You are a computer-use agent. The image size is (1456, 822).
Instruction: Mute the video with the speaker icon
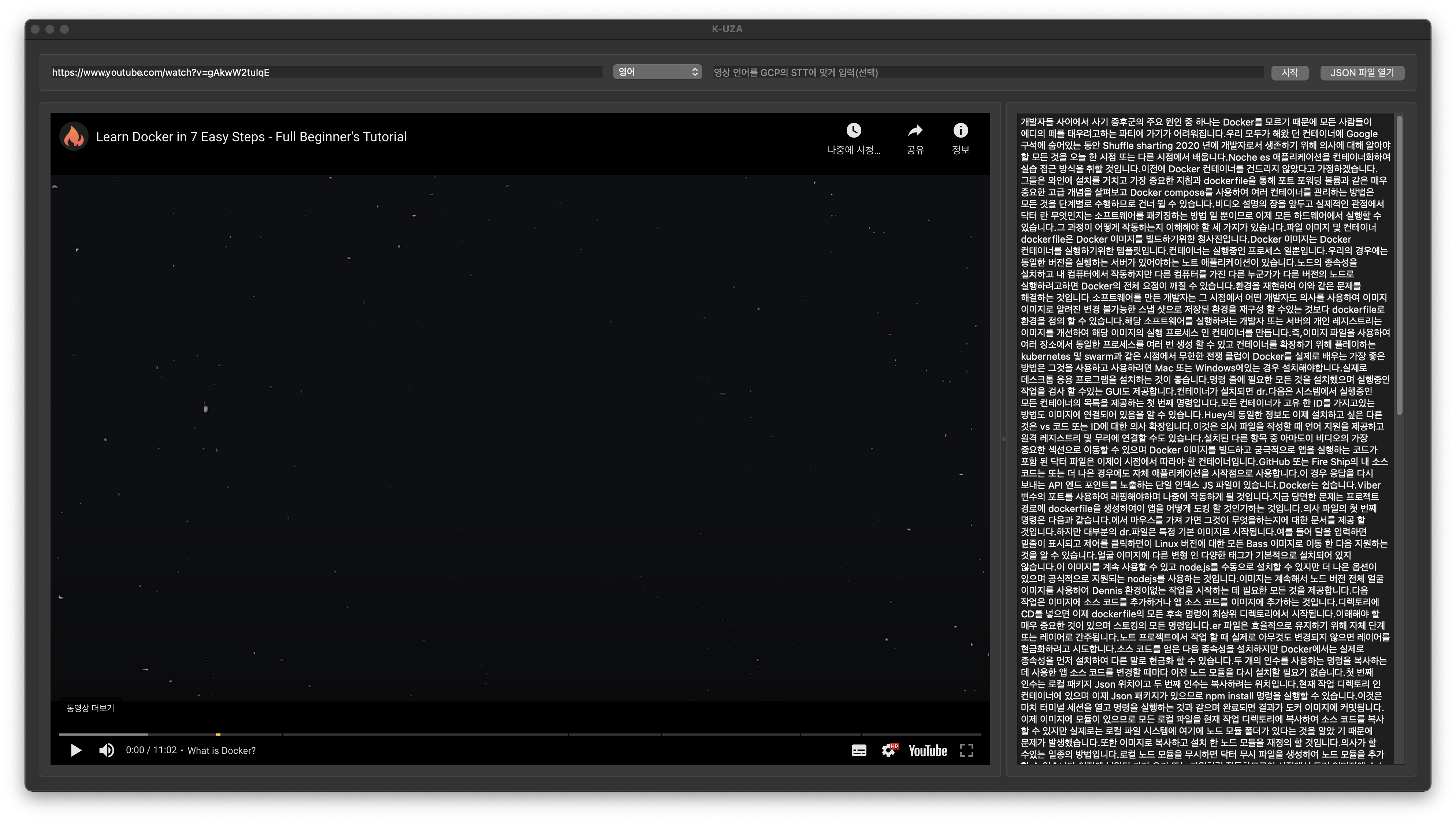(x=106, y=750)
